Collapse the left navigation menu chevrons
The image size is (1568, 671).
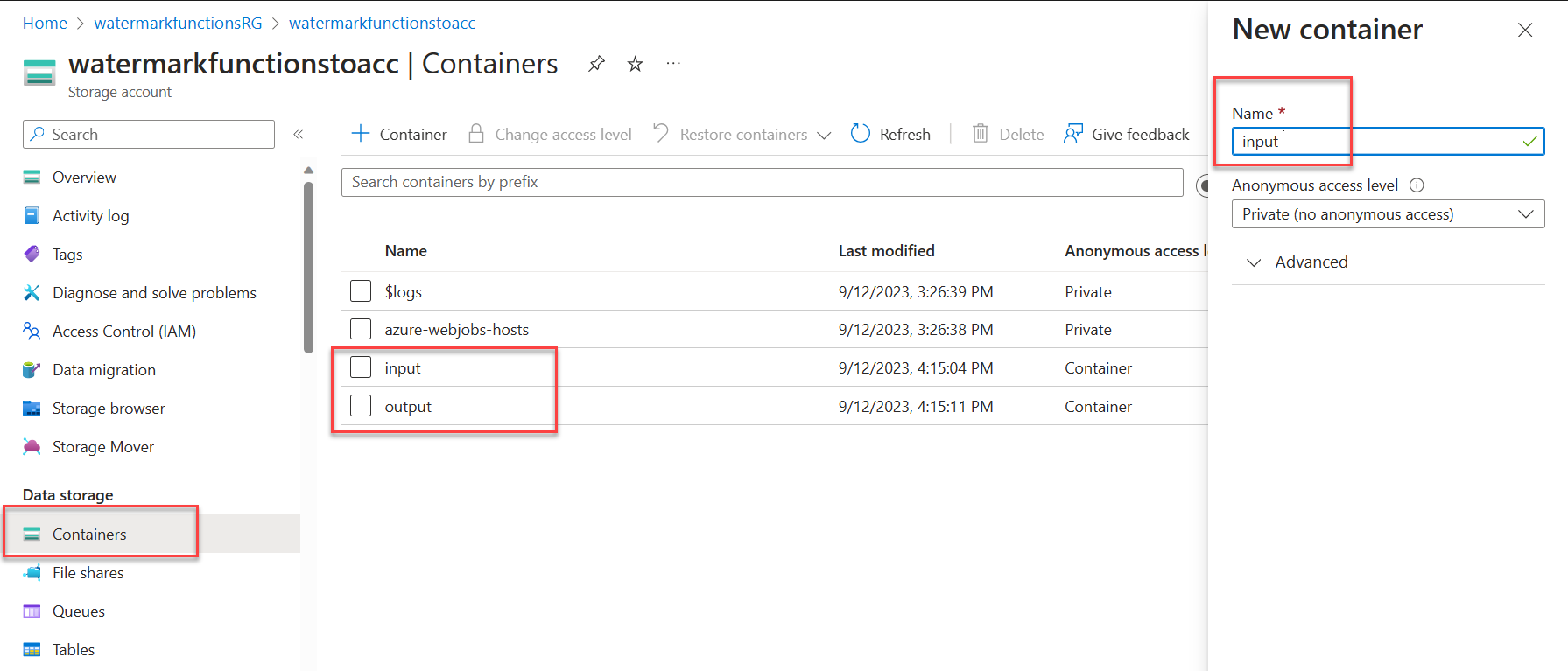(299, 134)
